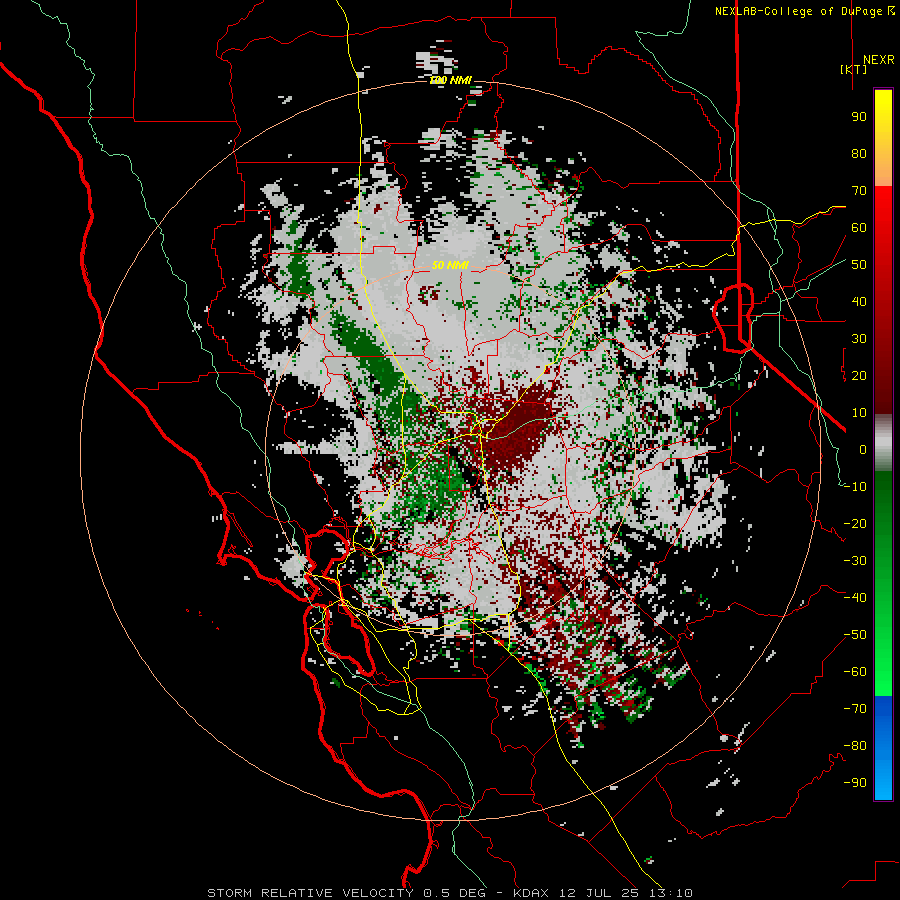Click the positive 60 scale label
Image resolution: width=900 pixels, height=900 pixels.
[859, 228]
